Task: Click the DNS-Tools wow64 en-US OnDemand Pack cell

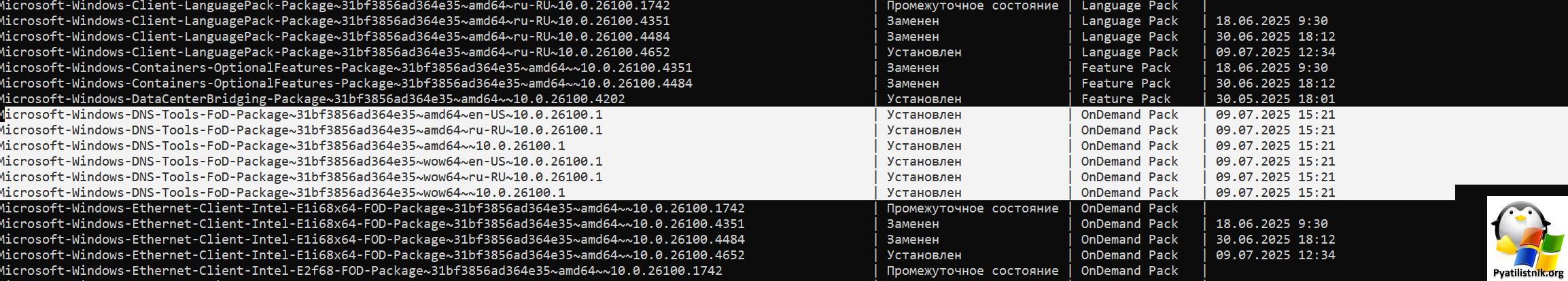Action: [1129, 162]
